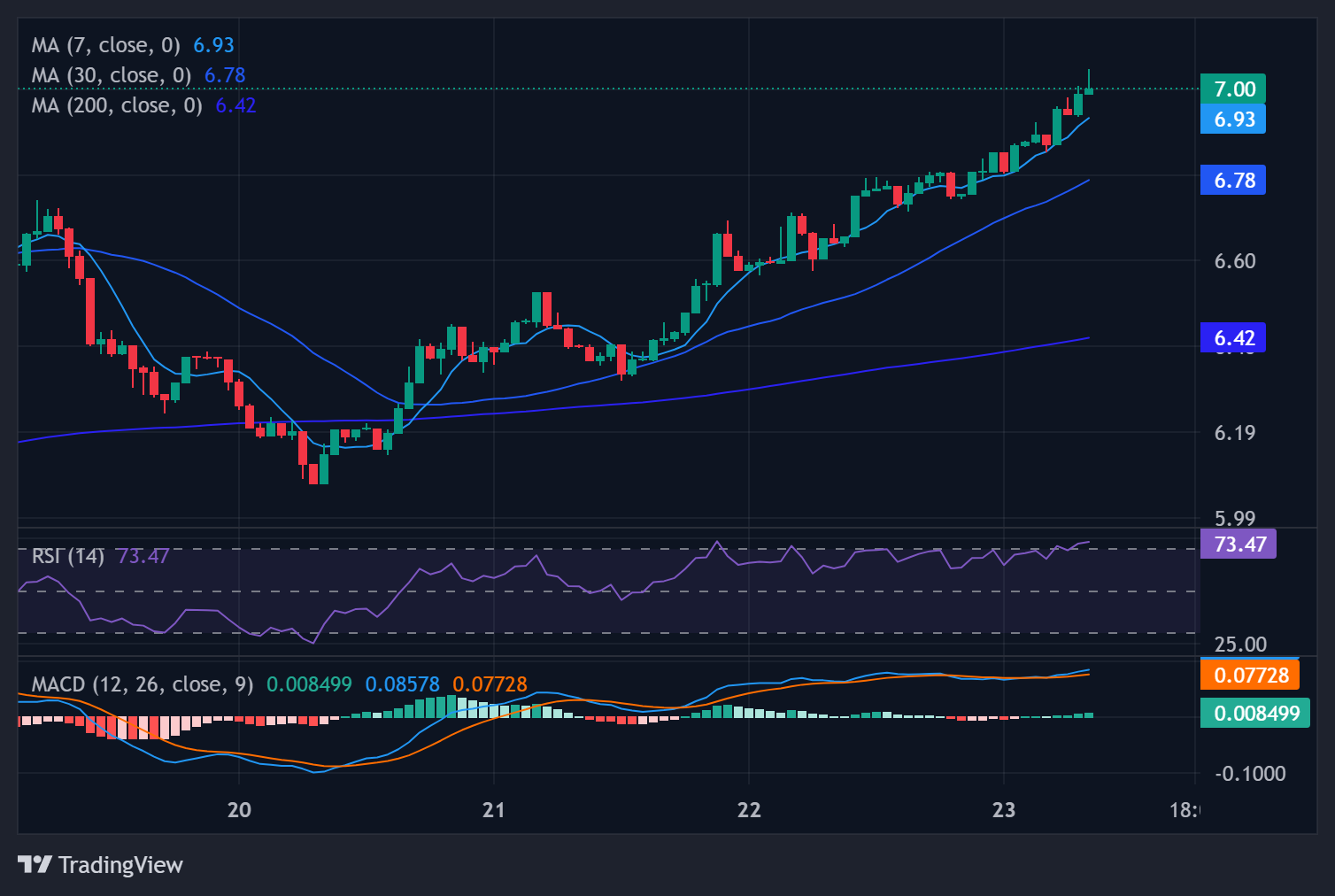Select the purple 73.47 RSI value tag

(x=1239, y=544)
